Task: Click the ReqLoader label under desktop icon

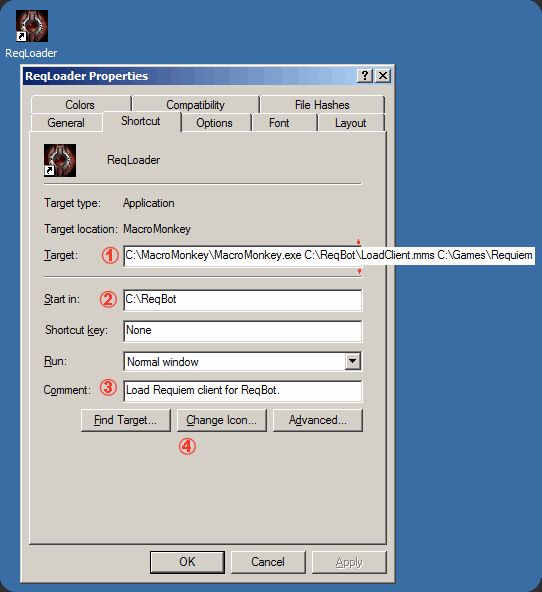Action: pyautogui.click(x=31, y=53)
